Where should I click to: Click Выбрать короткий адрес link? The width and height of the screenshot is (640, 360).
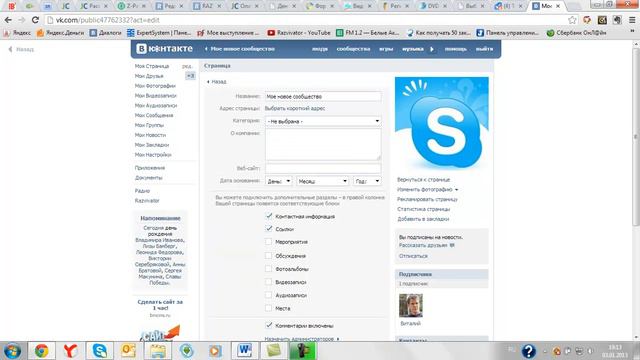tap(295, 109)
